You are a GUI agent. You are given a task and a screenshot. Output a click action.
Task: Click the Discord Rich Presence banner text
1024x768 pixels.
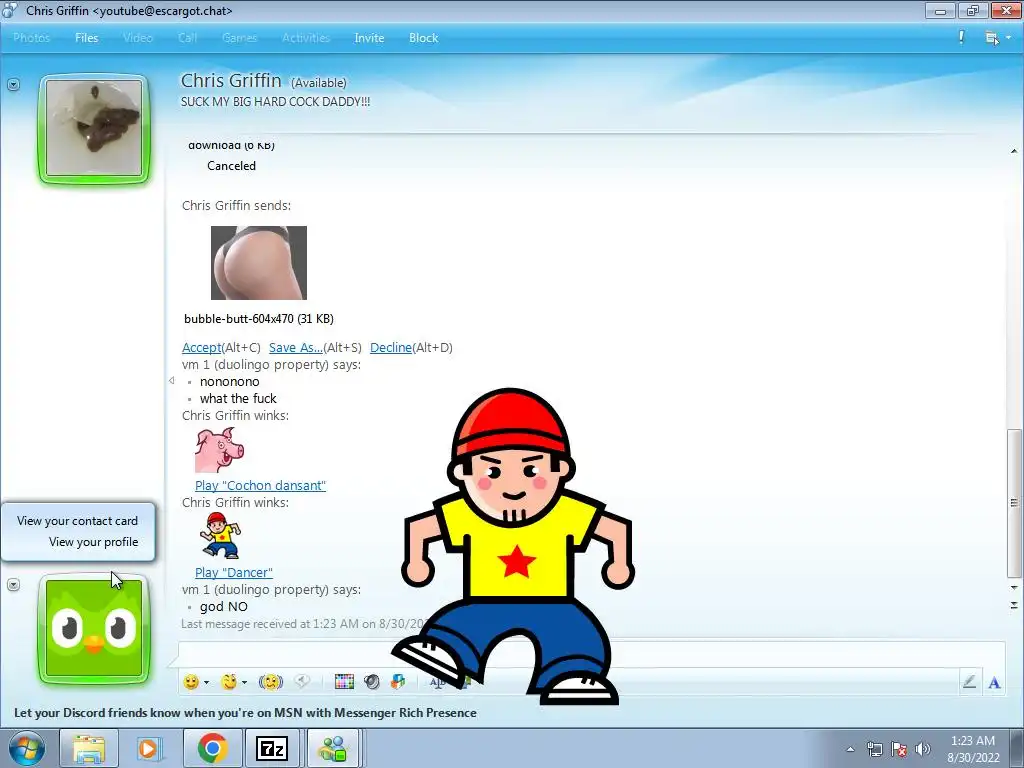click(246, 712)
